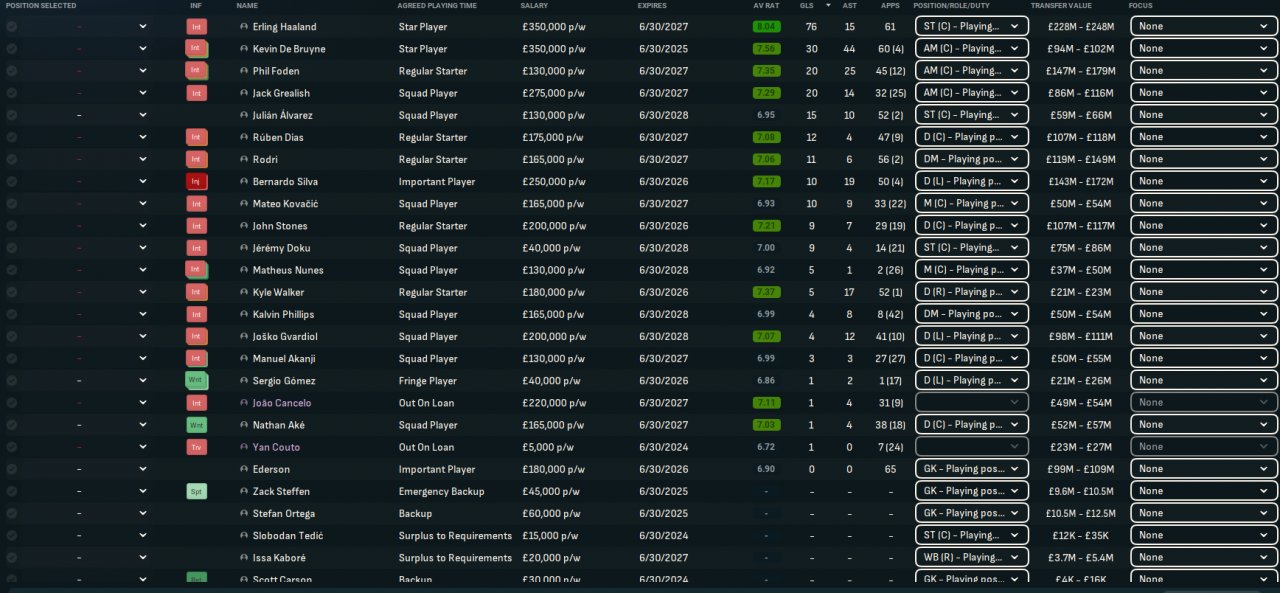Click the profile icon beside Jack Grealish
This screenshot has width=1280, height=593.
pos(244,93)
